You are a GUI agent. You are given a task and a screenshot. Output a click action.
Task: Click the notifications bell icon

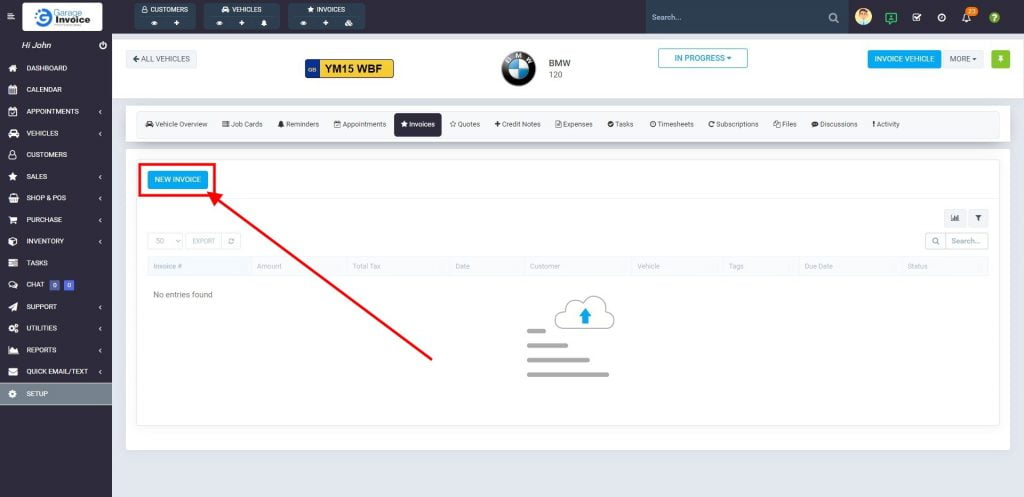coord(967,18)
